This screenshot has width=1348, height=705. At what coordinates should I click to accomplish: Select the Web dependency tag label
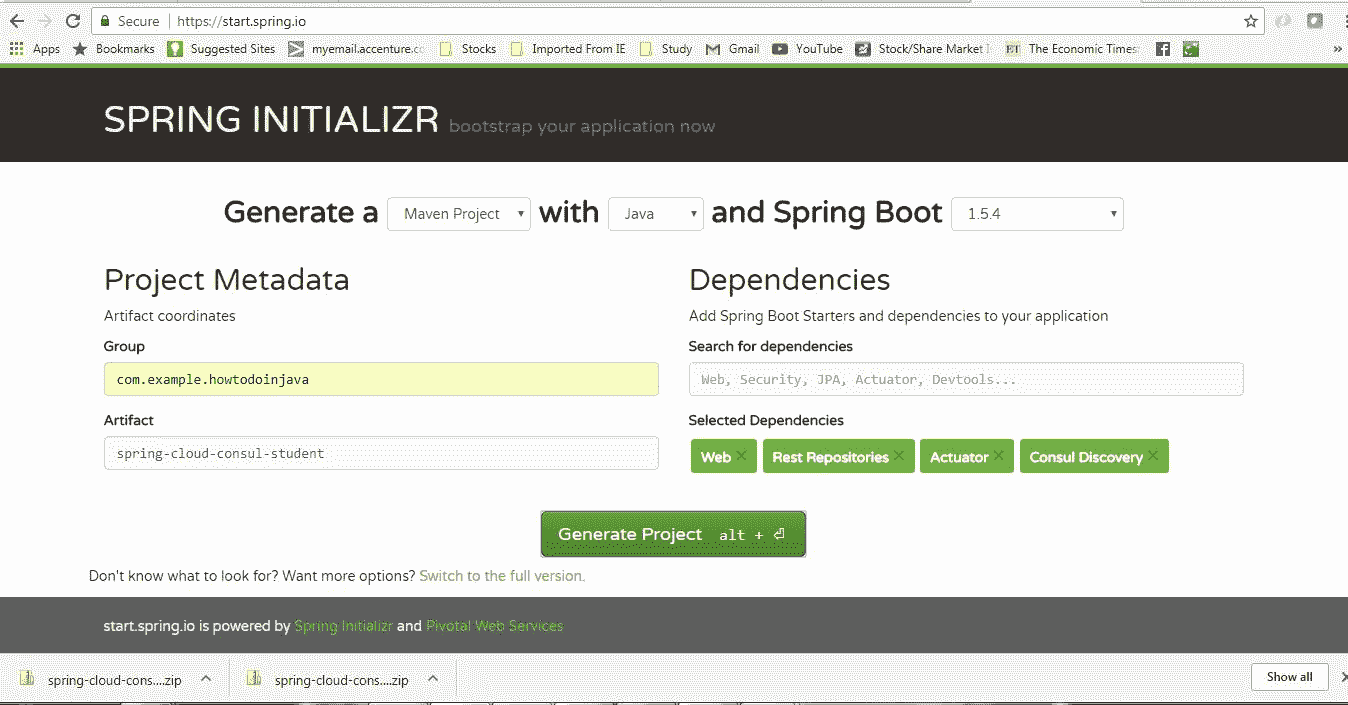pos(716,457)
